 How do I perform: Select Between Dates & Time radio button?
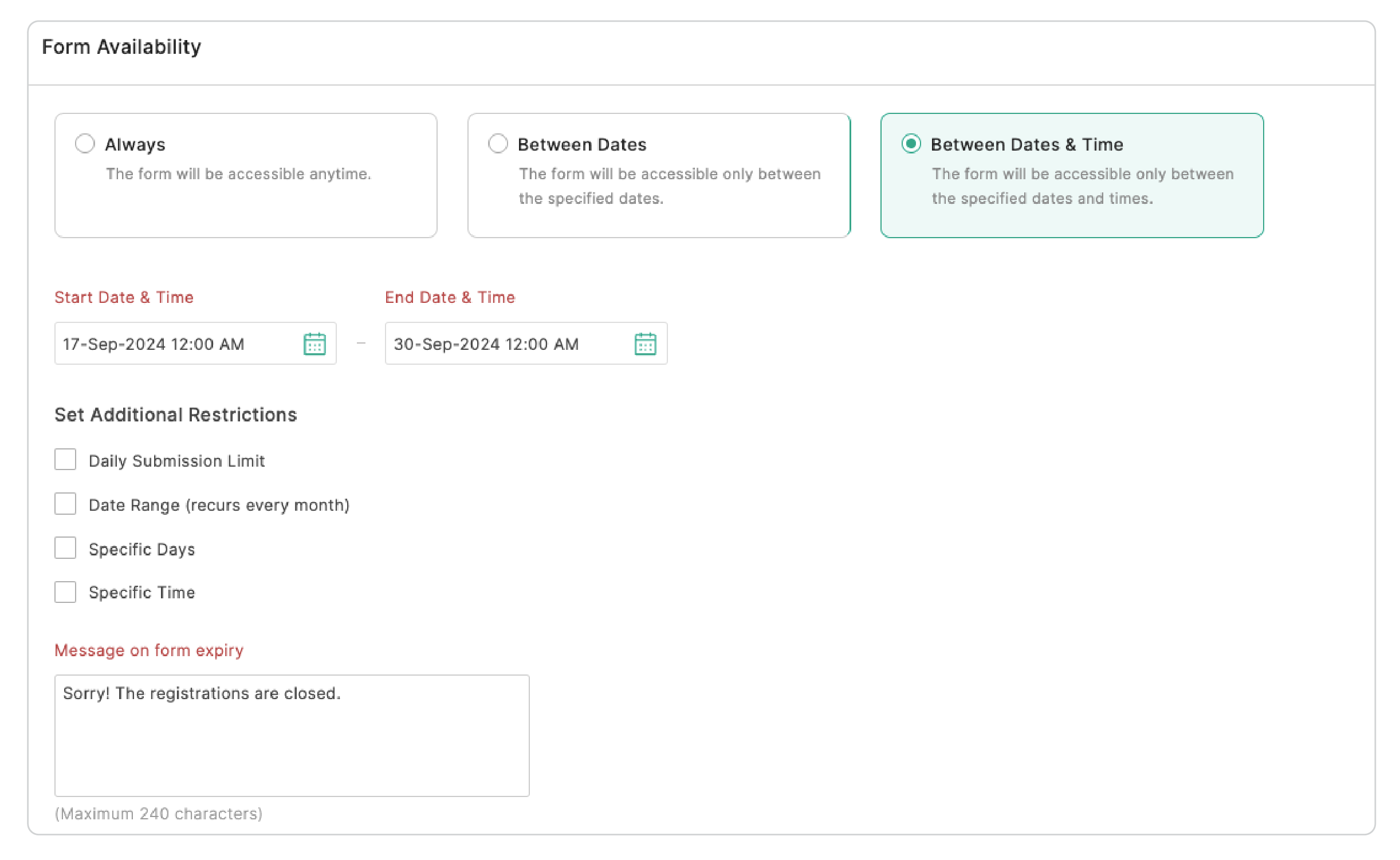[911, 144]
